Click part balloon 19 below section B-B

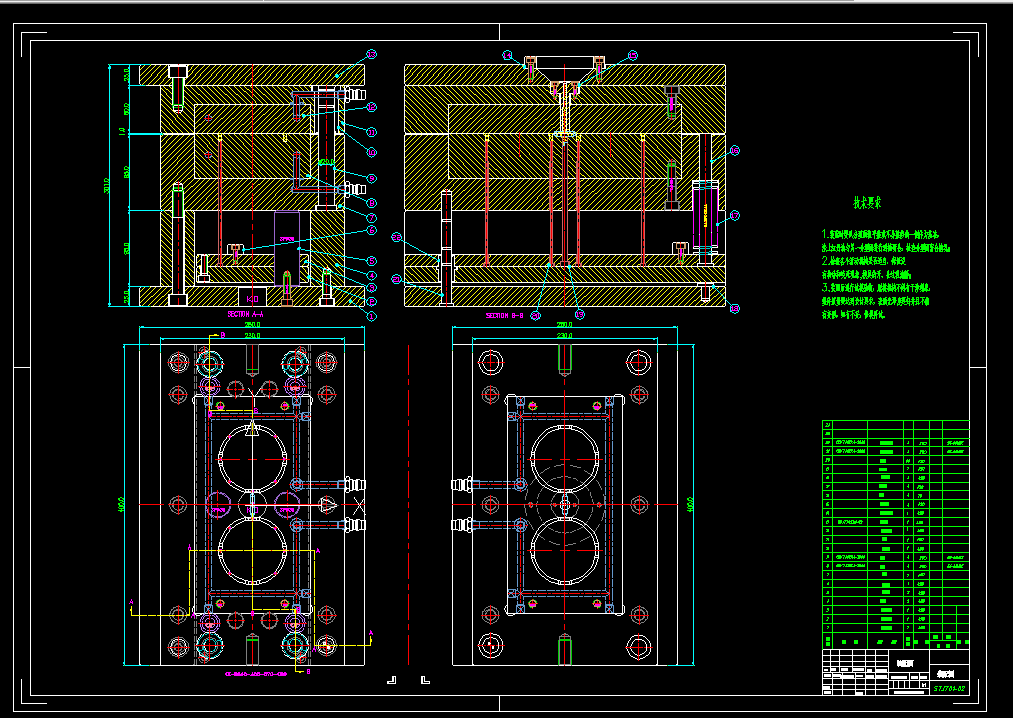pos(580,315)
